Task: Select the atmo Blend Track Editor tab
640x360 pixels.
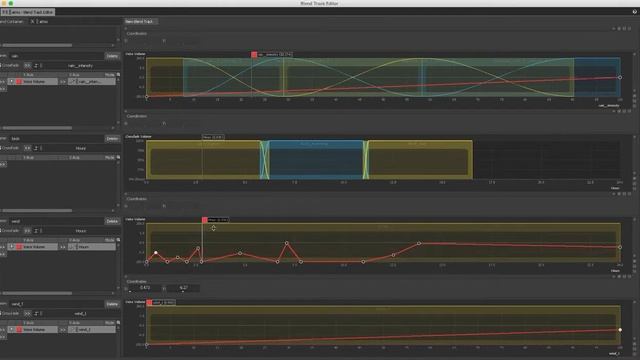Action: click(27, 12)
